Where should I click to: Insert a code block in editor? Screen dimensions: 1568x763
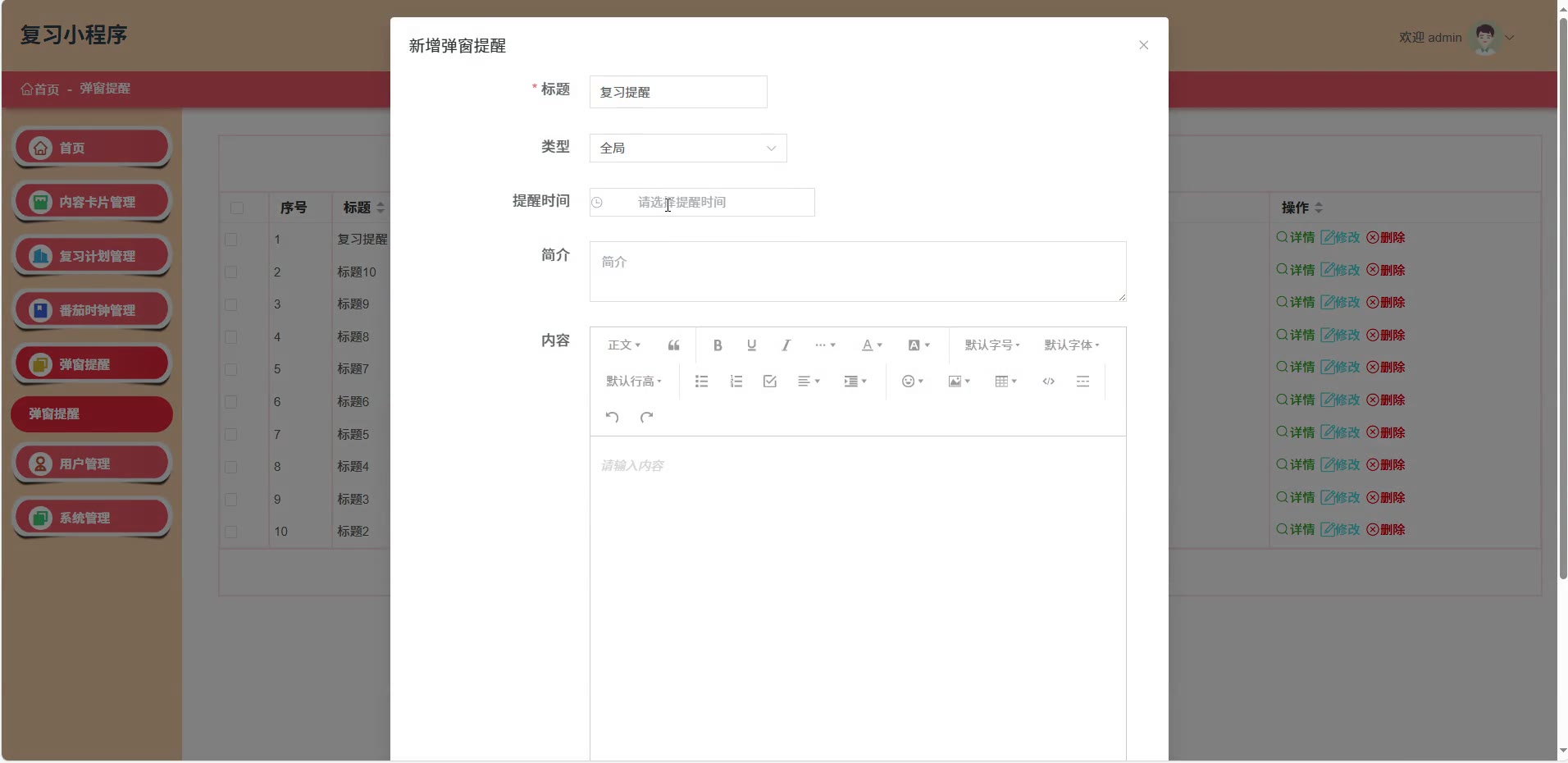click(x=1048, y=381)
